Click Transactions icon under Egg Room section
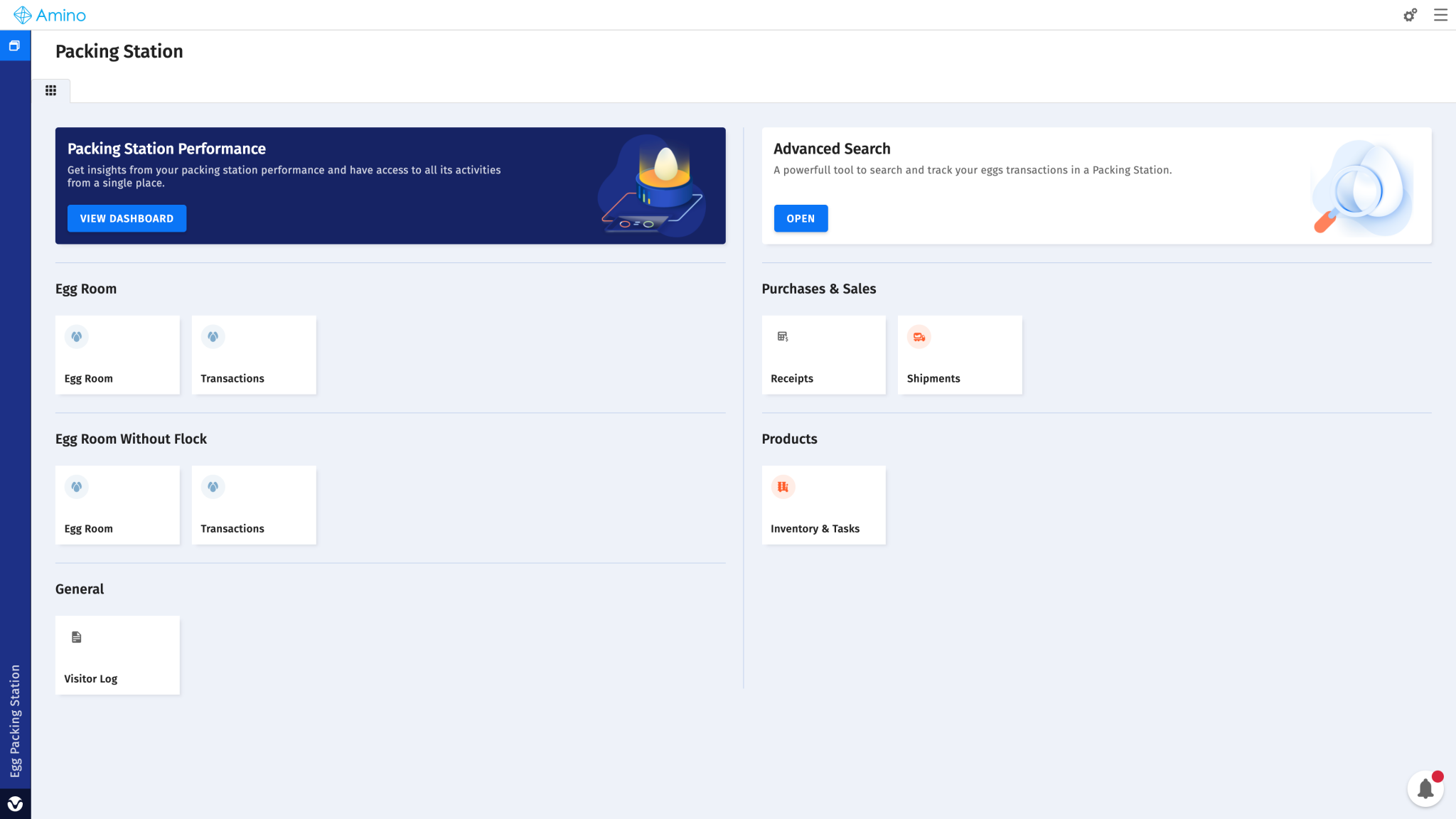Screen dimensions: 1456x819 coord(213,336)
